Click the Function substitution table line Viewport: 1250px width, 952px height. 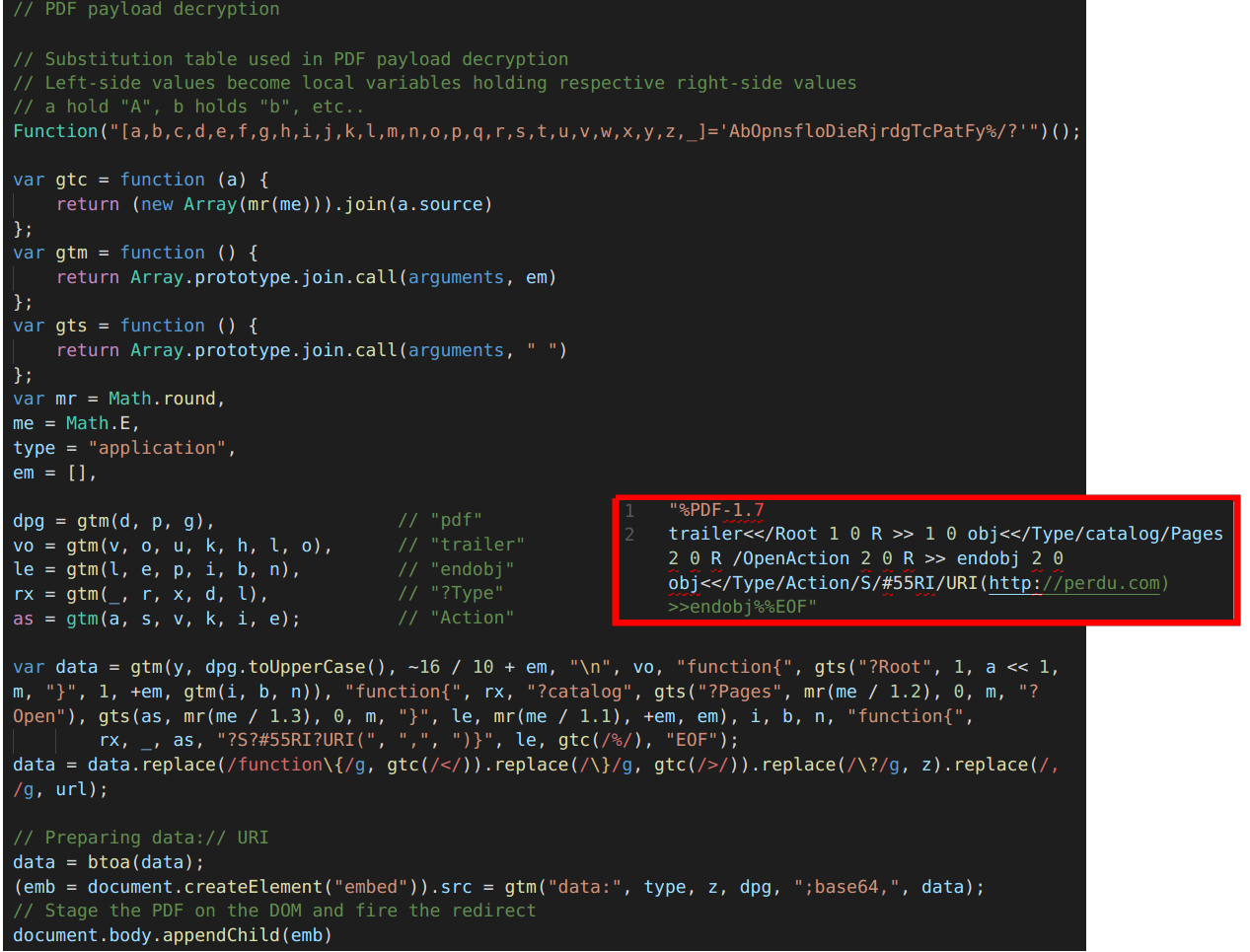pyautogui.click(x=547, y=131)
